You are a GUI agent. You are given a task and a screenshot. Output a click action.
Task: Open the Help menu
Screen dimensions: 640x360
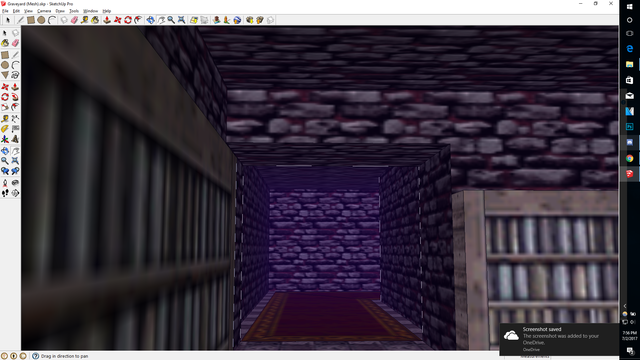(107, 11)
